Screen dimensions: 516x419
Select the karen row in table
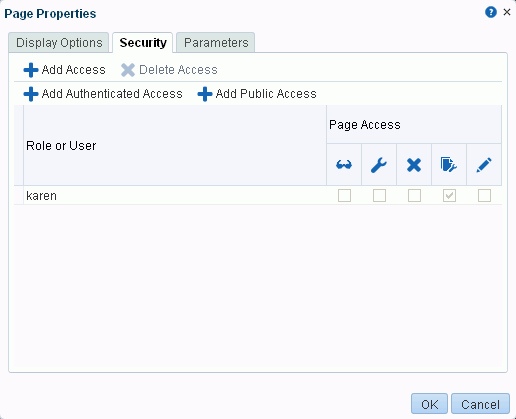point(258,195)
